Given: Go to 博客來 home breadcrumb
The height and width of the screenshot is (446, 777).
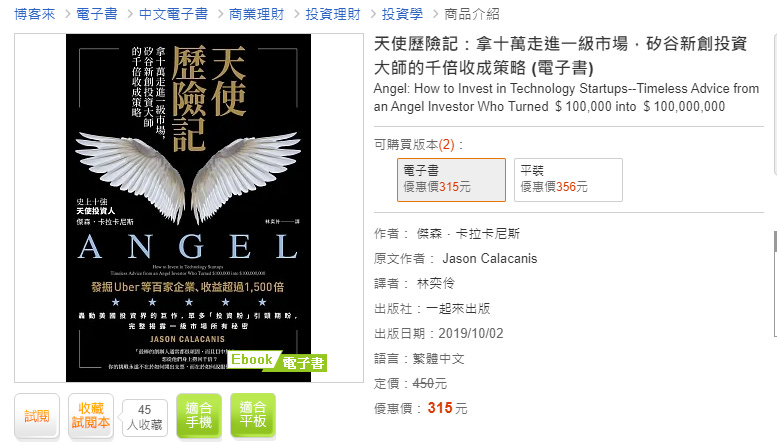Looking at the screenshot, I should click(x=35, y=14).
